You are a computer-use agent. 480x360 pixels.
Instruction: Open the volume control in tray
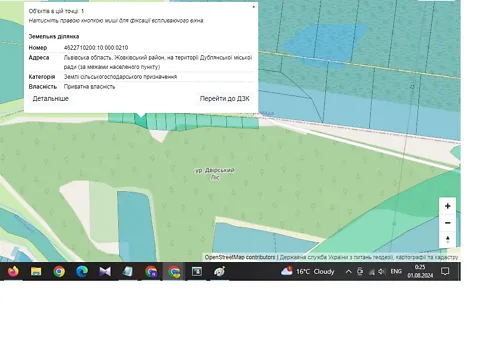tap(382, 271)
